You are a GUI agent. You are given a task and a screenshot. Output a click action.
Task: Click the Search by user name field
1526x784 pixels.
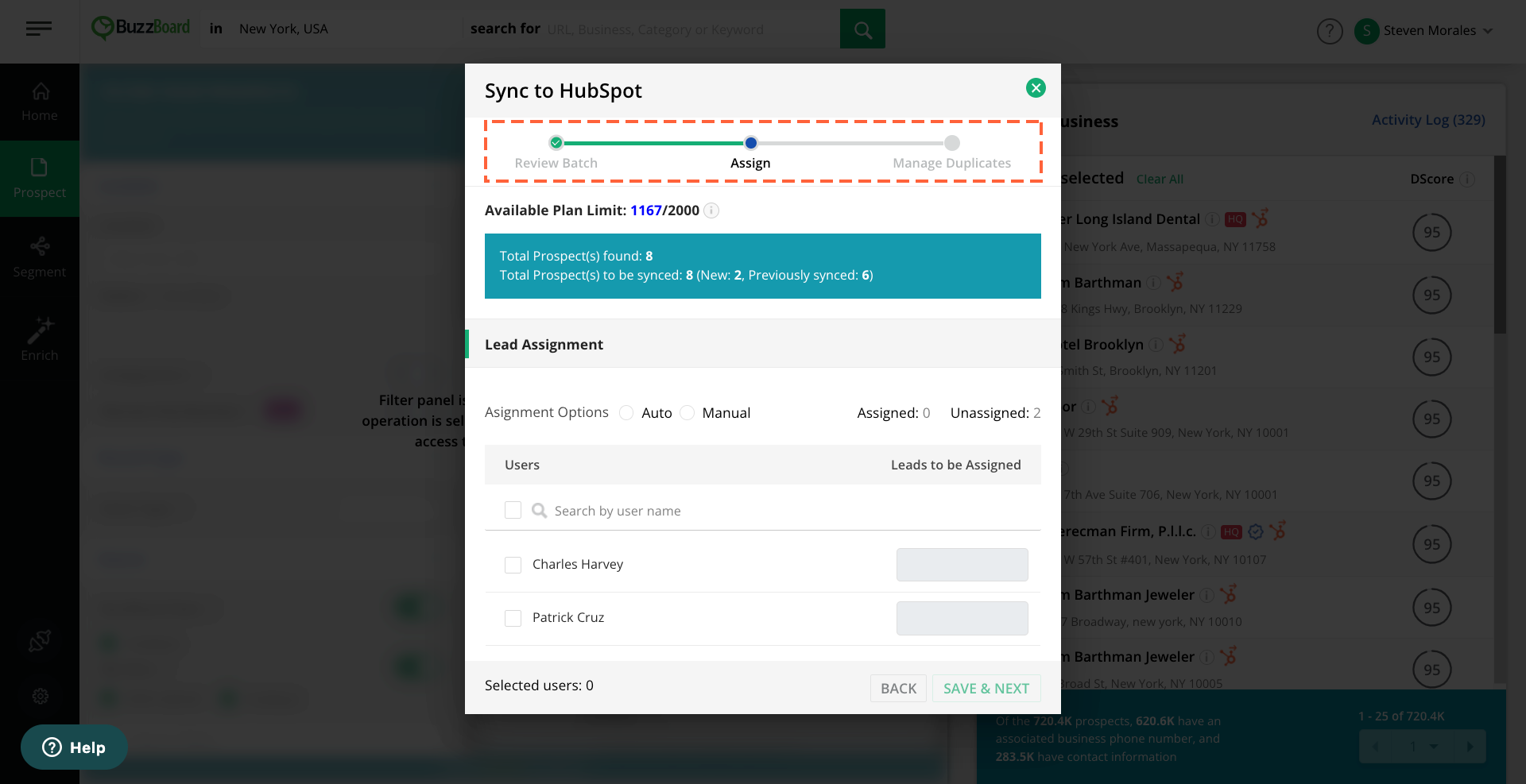tap(787, 511)
